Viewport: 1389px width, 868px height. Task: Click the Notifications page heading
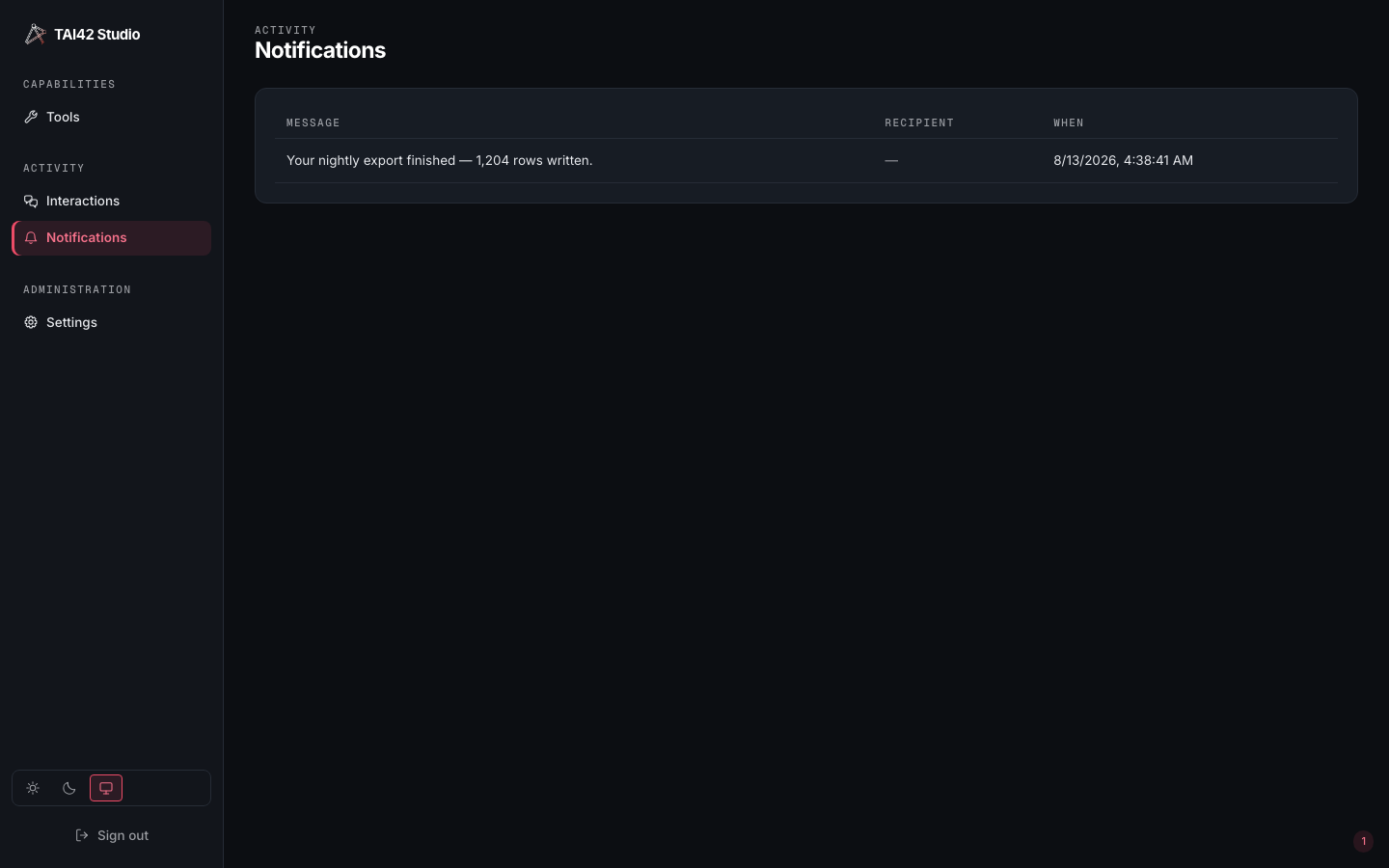[x=320, y=50]
